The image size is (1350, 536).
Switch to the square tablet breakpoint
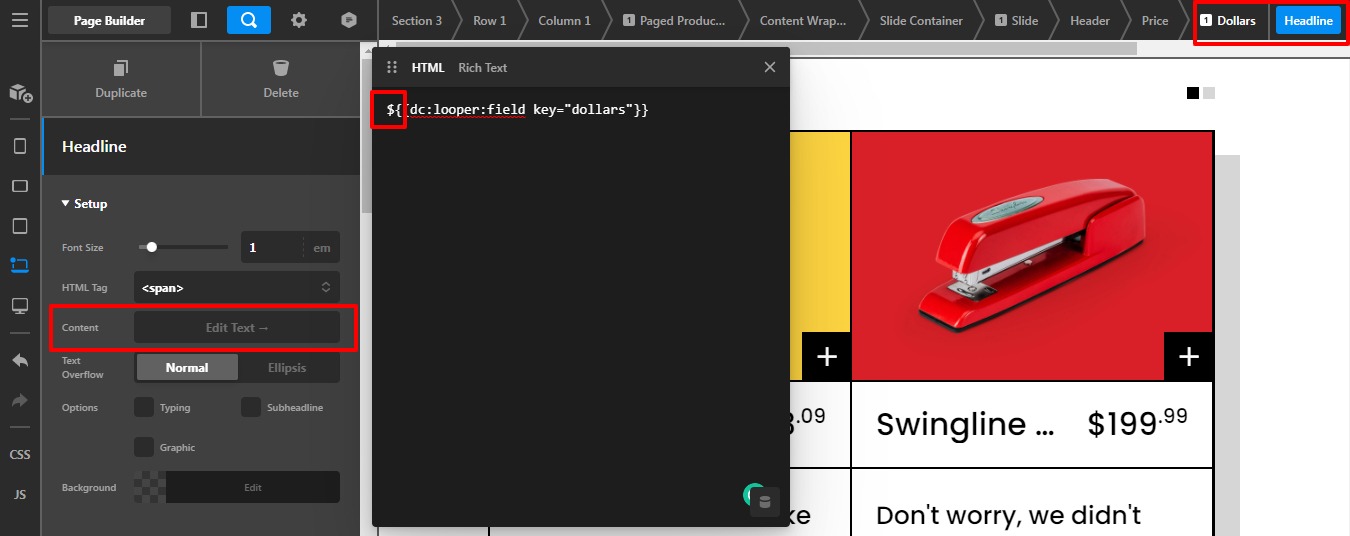pos(20,225)
